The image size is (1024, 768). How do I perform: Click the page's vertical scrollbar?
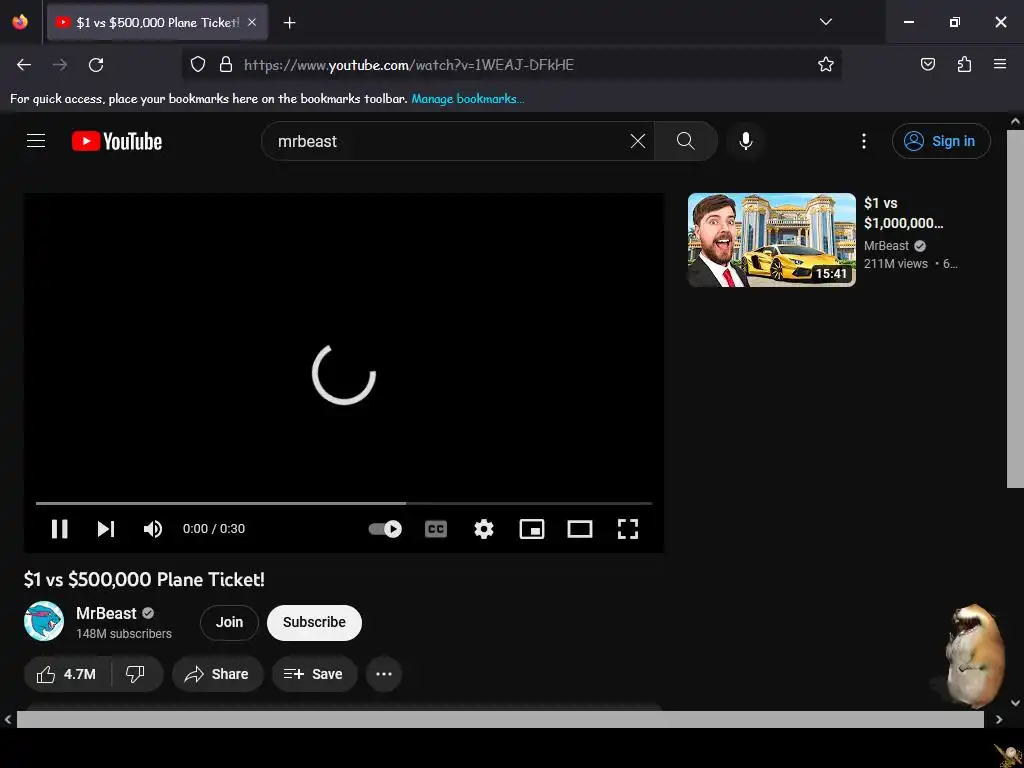click(x=1015, y=308)
